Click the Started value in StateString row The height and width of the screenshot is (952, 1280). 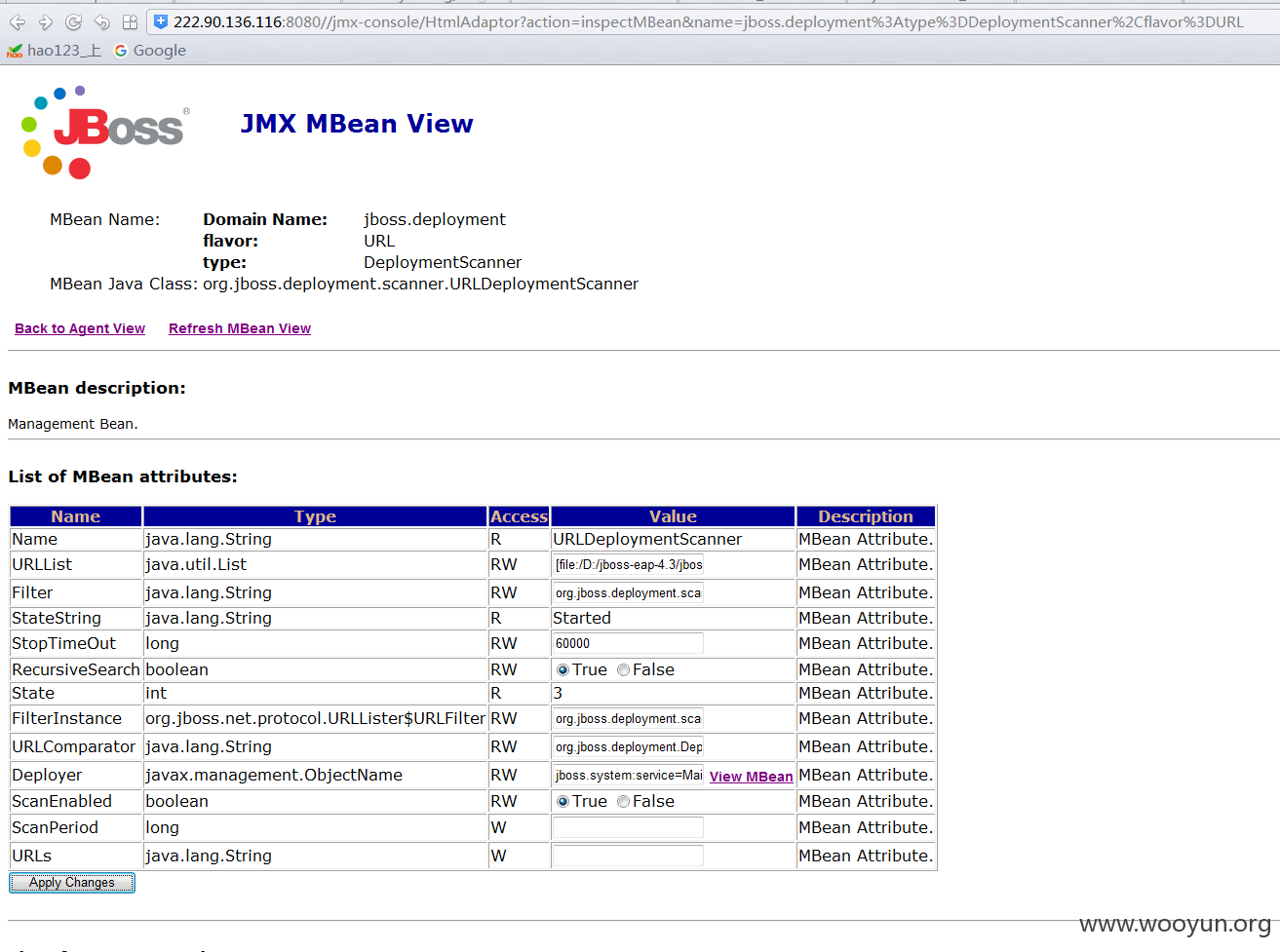(582, 618)
